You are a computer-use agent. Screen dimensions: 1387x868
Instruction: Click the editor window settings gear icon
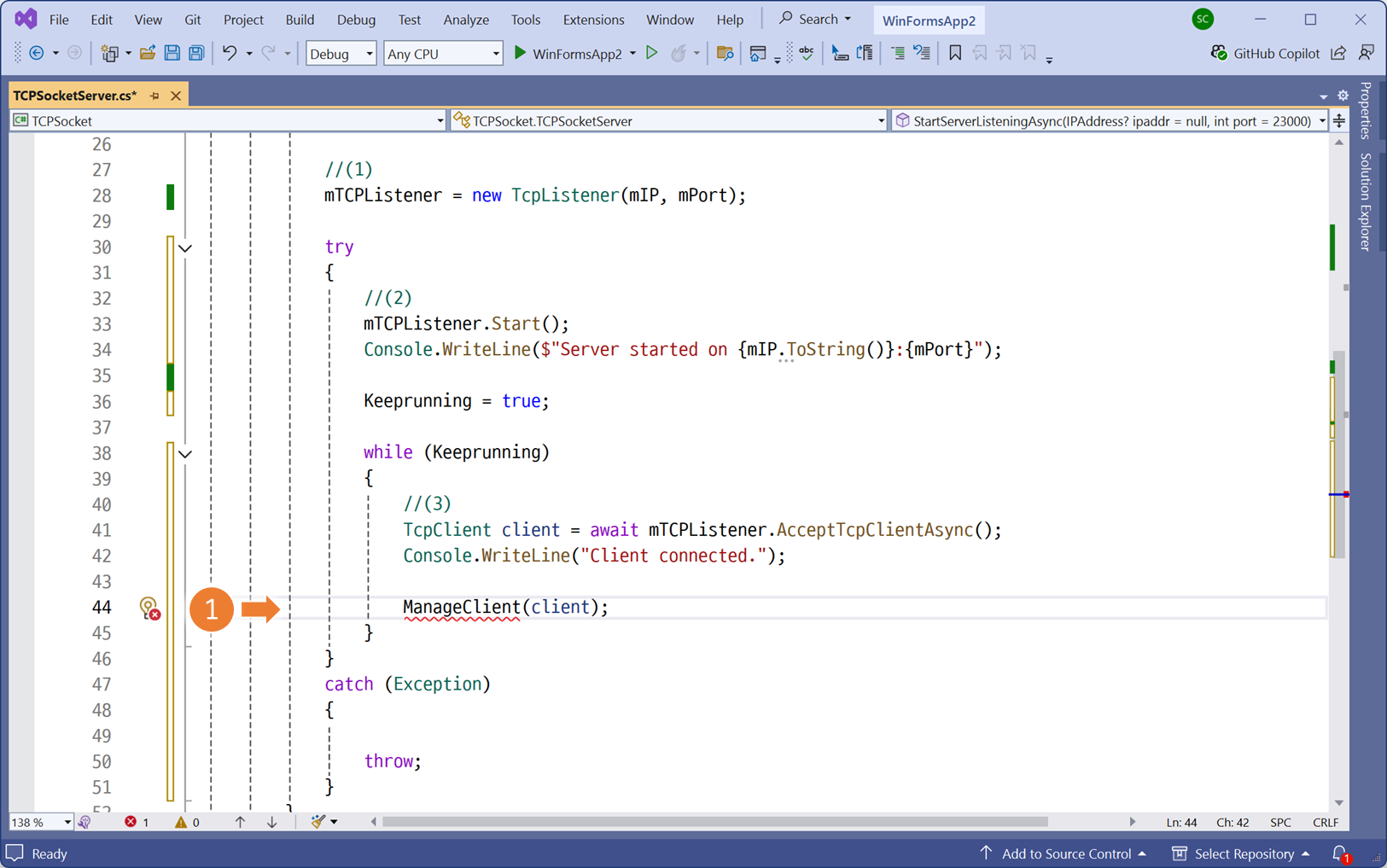point(1343,96)
